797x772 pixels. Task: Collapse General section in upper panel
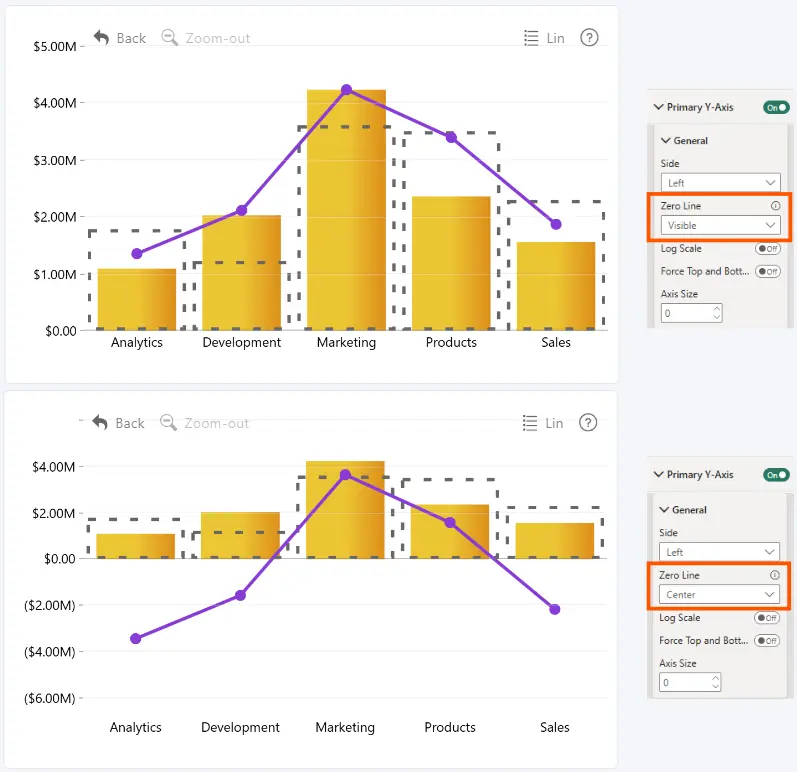point(666,140)
